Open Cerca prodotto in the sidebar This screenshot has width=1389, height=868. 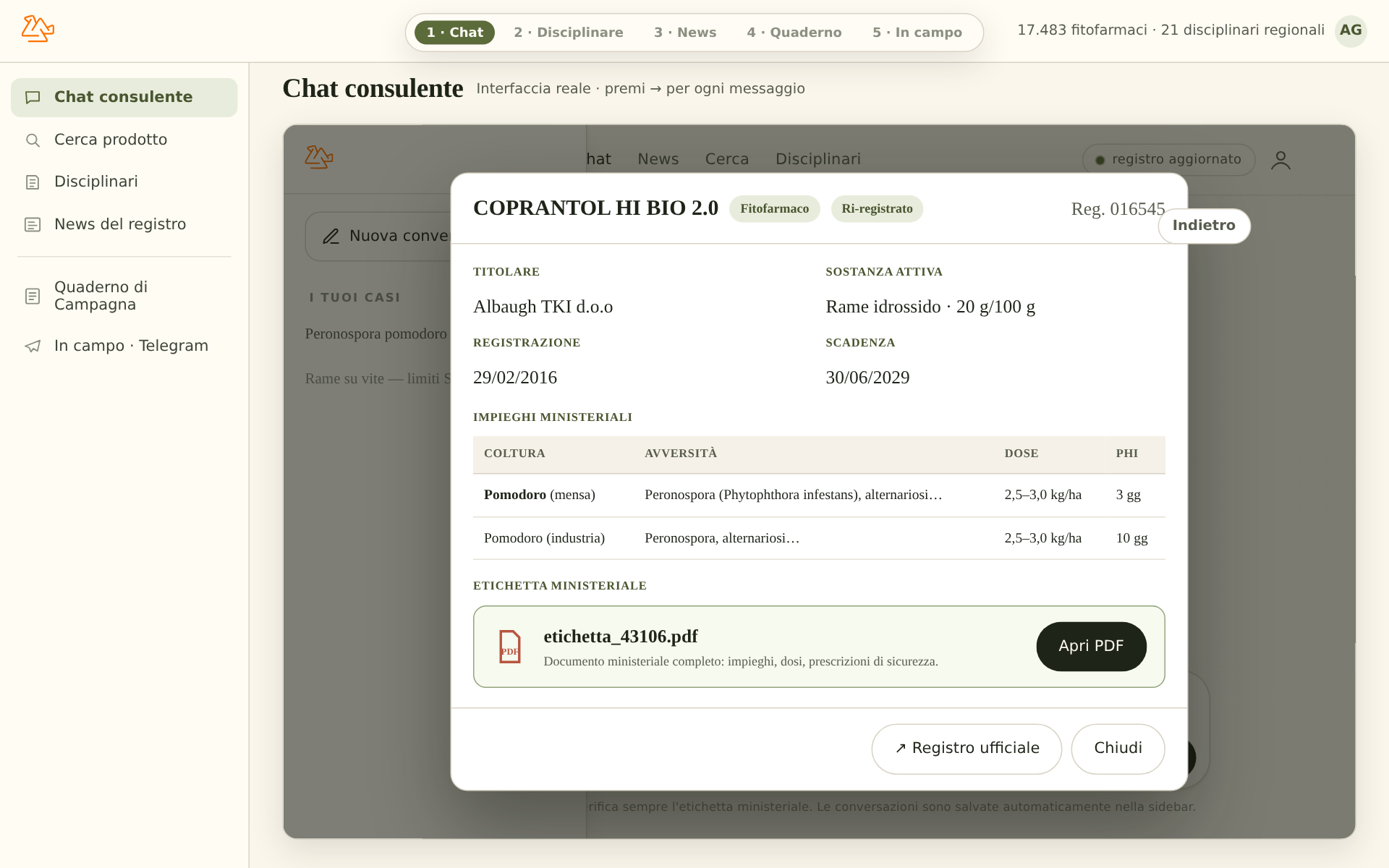click(x=124, y=140)
